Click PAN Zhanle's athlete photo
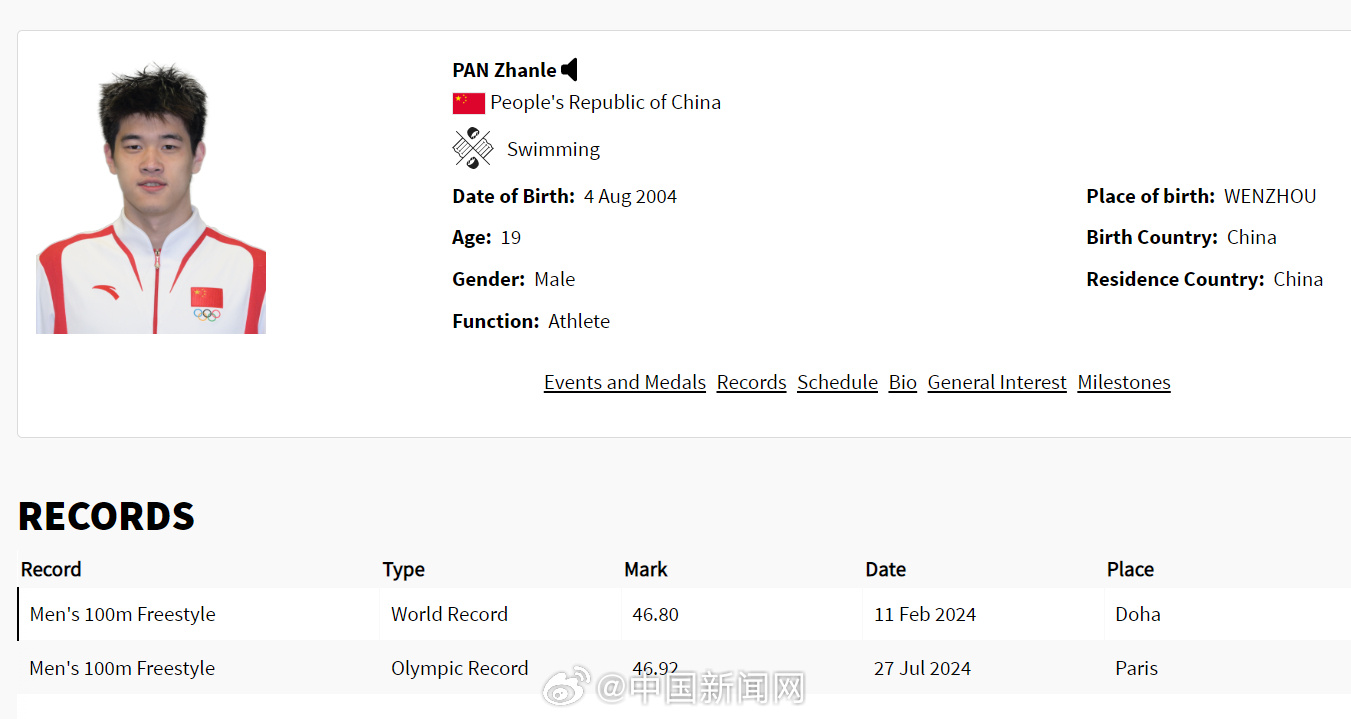 (151, 198)
